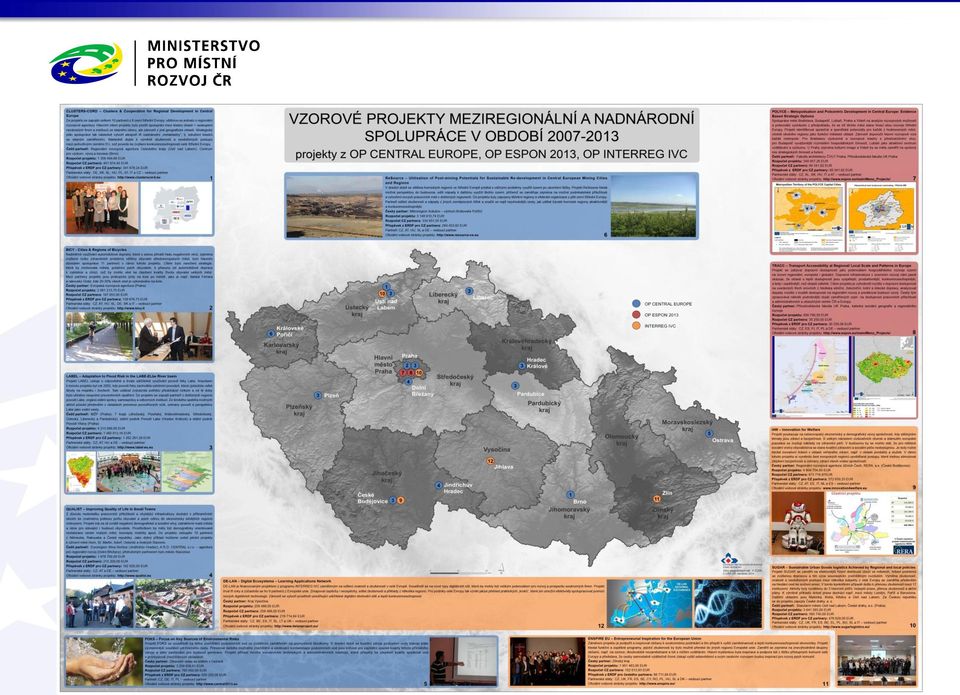
Task: Select red marker 7 in Praha
Action: 403,372
